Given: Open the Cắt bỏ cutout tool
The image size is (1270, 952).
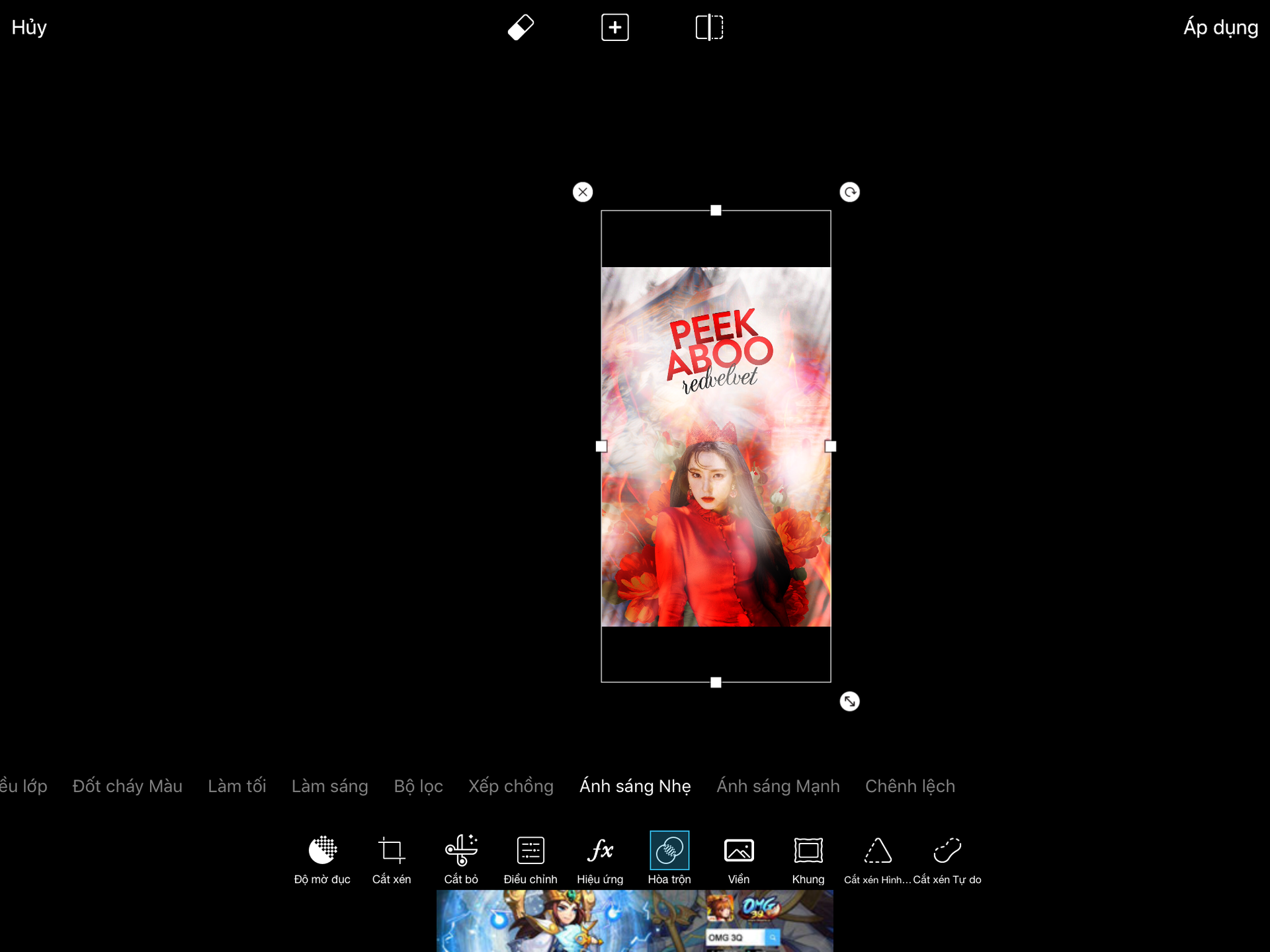Looking at the screenshot, I should tap(461, 859).
